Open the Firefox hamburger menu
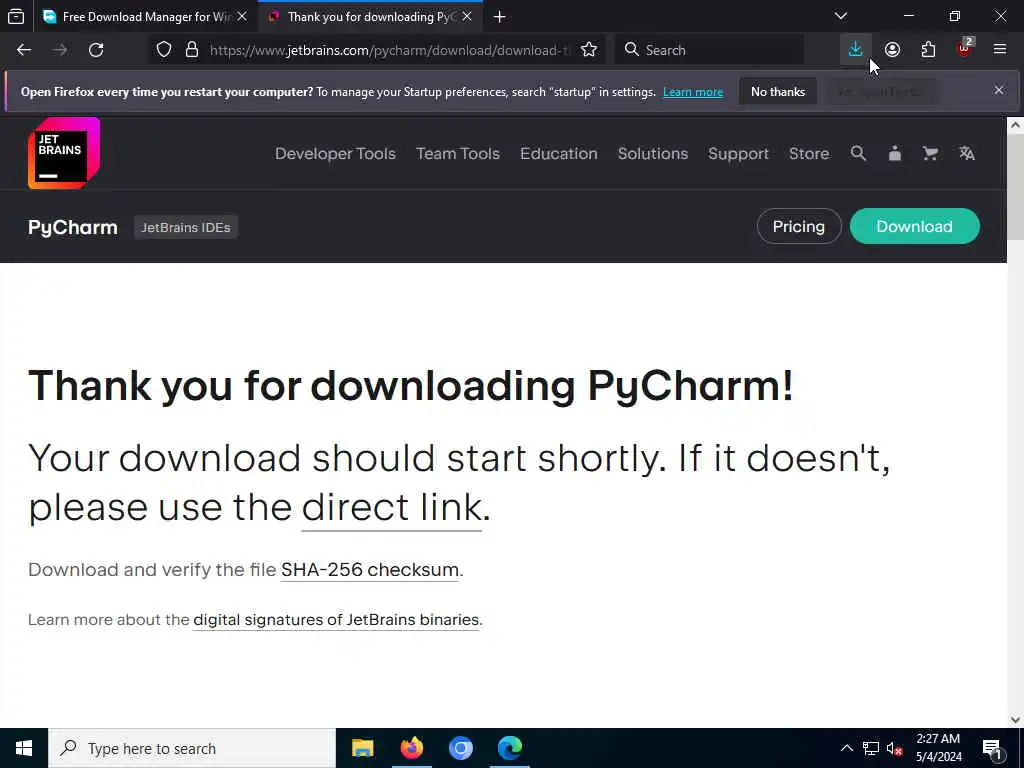Screen dimensions: 1024x768 tap(1000, 50)
